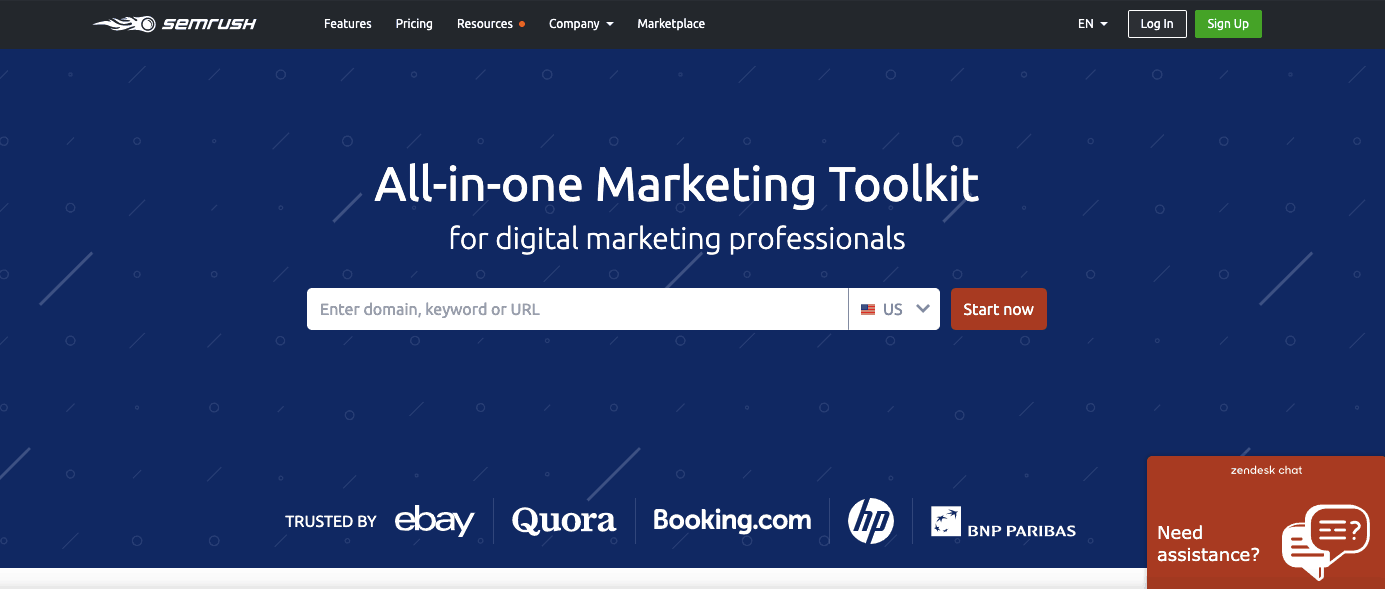
Task: Click the "All-in-one Marketing Toolkit" headline
Action: point(677,185)
